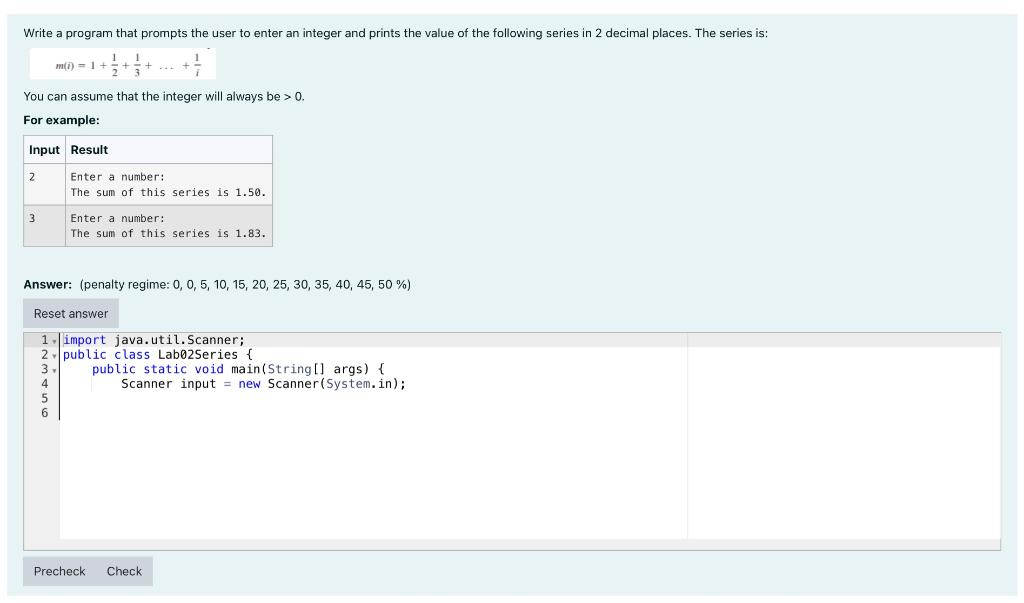Click the Reset answer button

(x=70, y=312)
